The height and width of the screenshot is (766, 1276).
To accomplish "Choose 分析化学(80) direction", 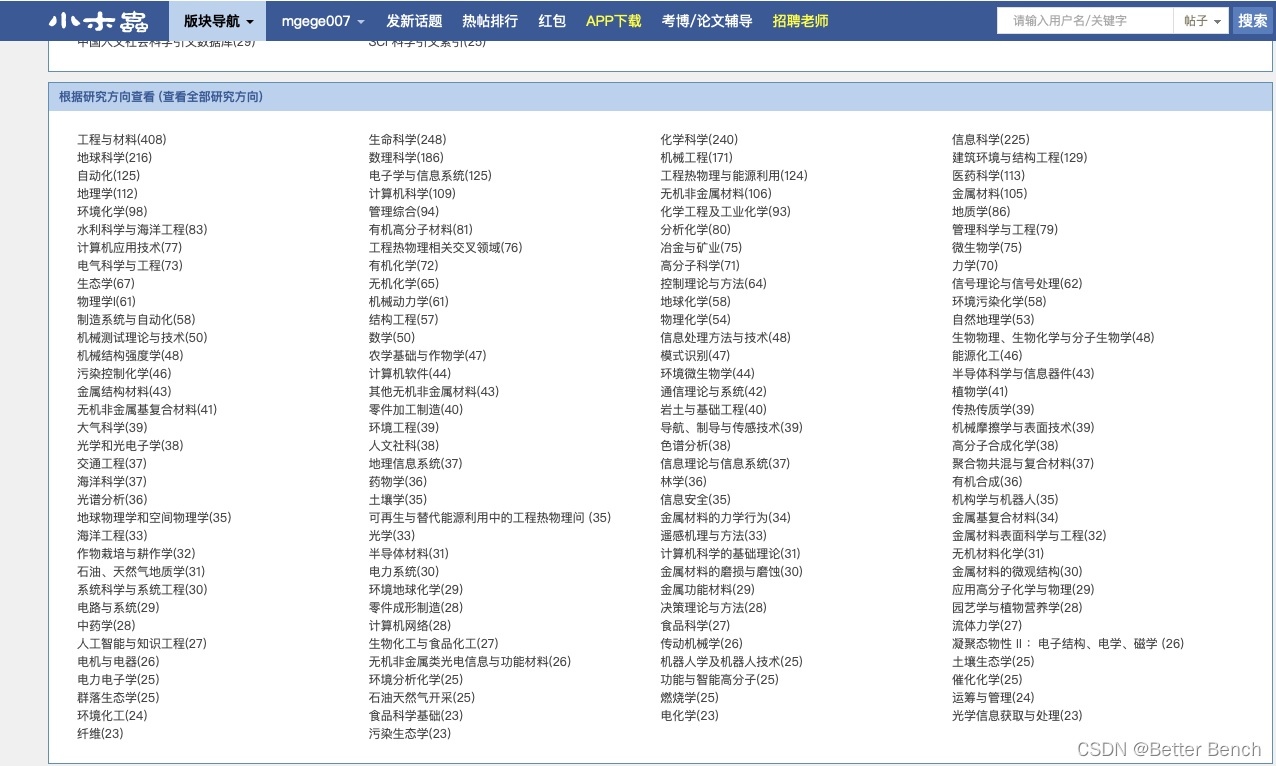I will [x=695, y=230].
